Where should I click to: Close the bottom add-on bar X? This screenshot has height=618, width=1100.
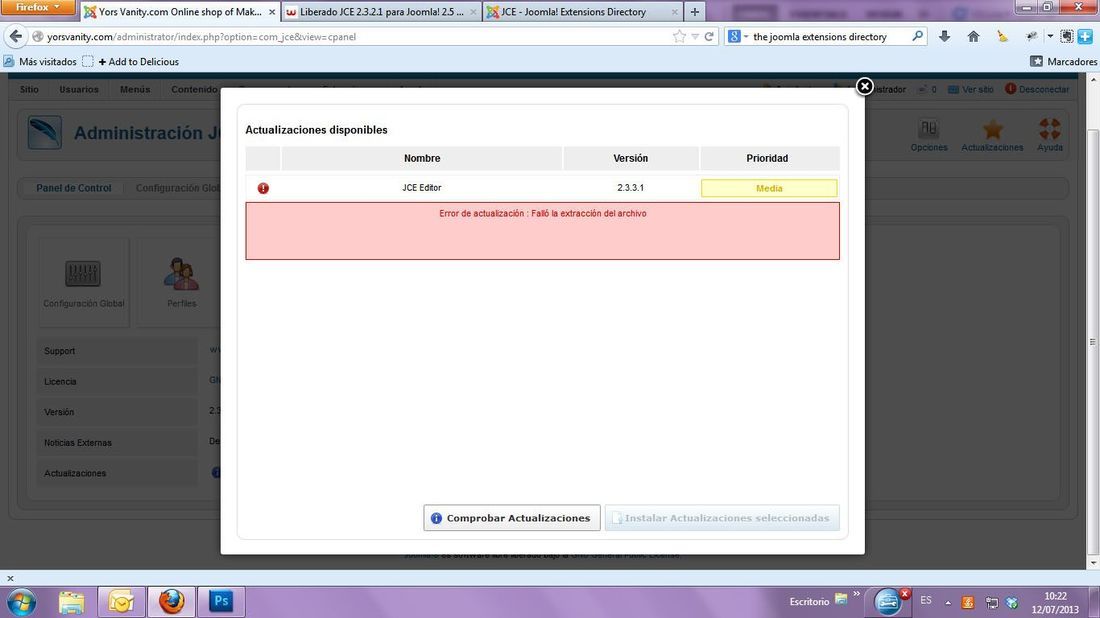point(10,579)
